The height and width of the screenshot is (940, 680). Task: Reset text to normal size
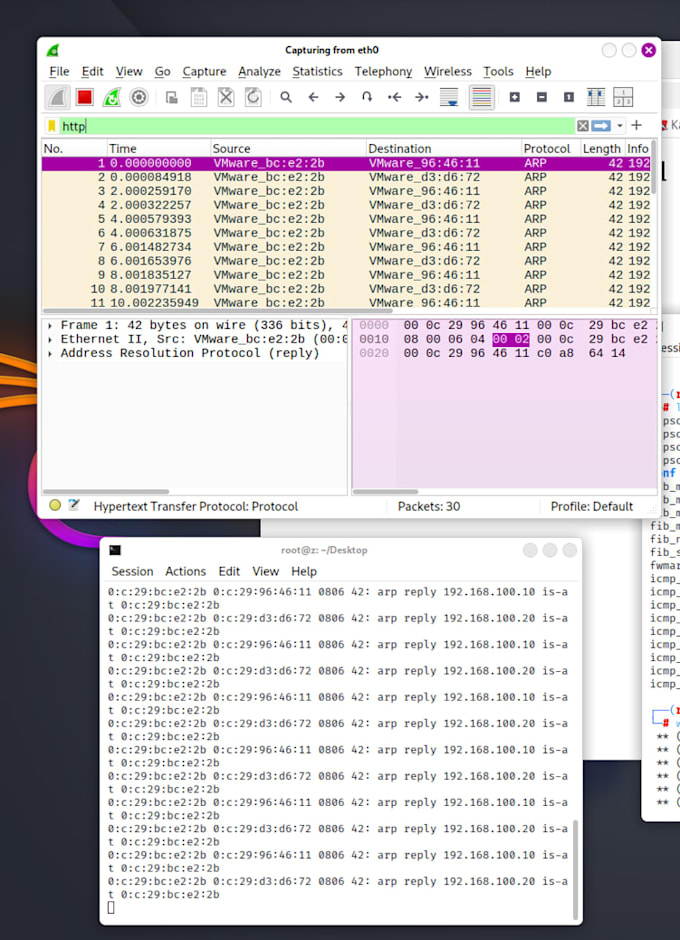coord(568,97)
